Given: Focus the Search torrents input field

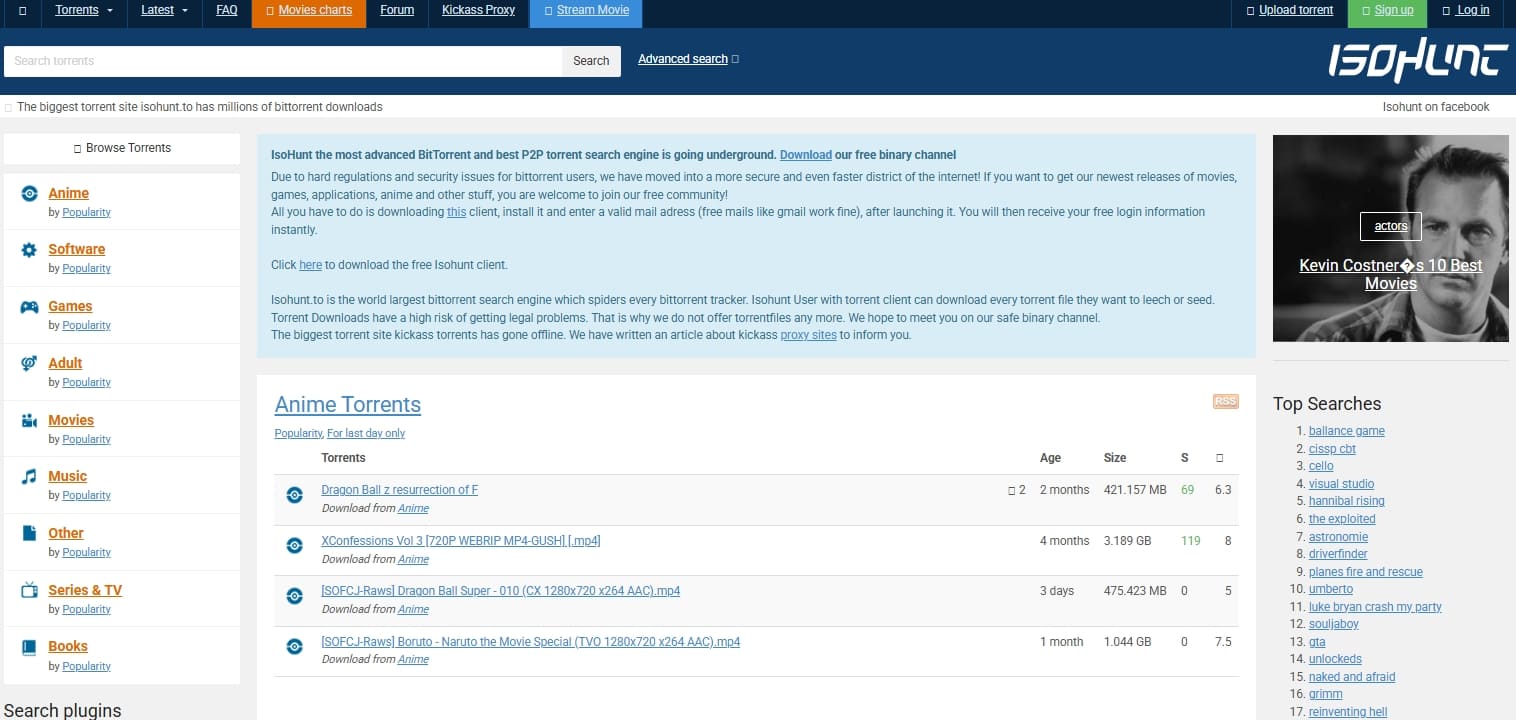Looking at the screenshot, I should [283, 61].
